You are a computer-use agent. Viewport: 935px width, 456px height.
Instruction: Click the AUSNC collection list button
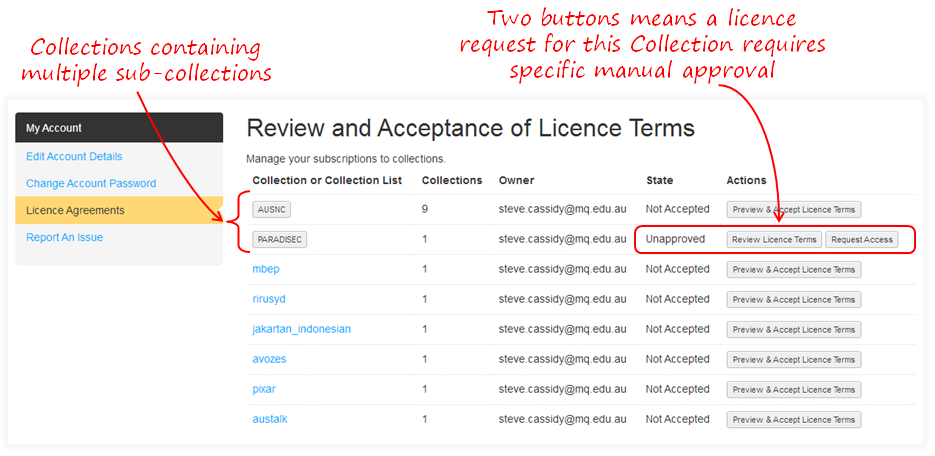[x=271, y=209]
